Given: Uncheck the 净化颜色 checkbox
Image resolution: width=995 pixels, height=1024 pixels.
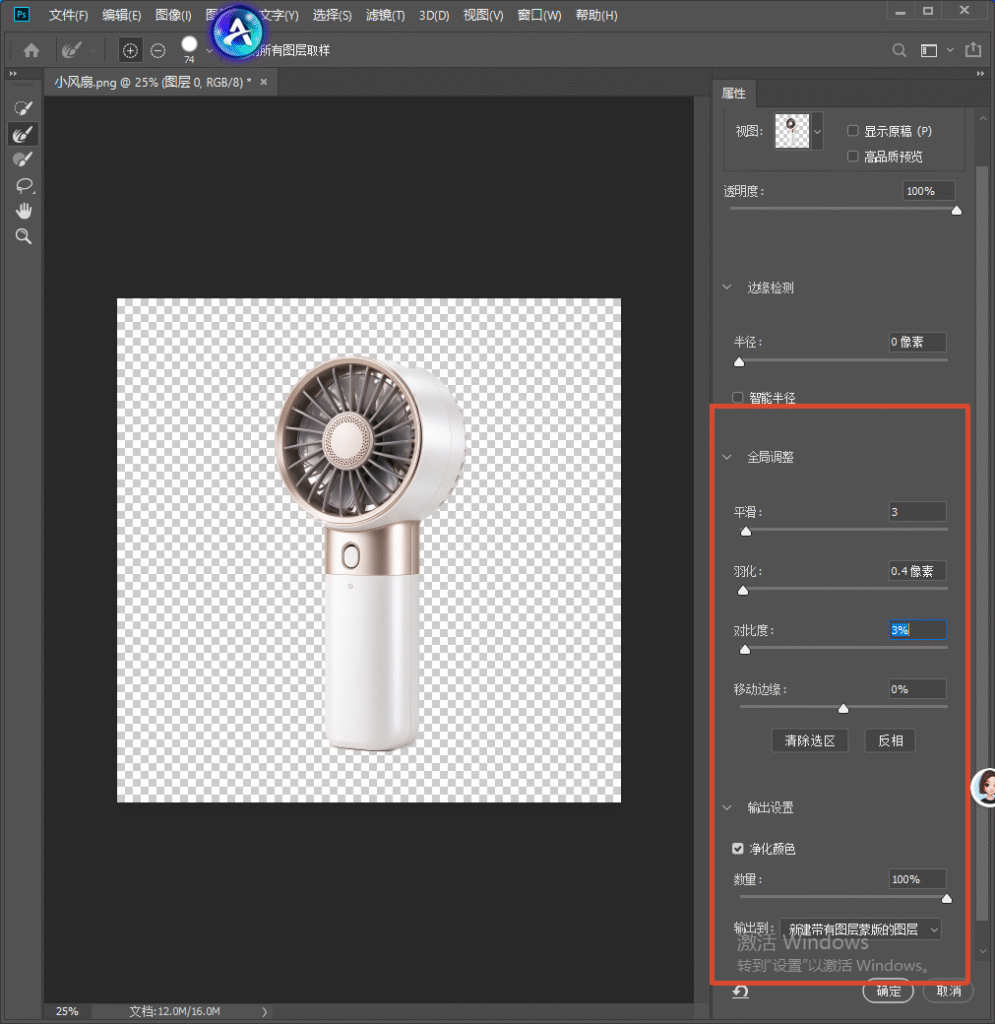Looking at the screenshot, I should (738, 848).
